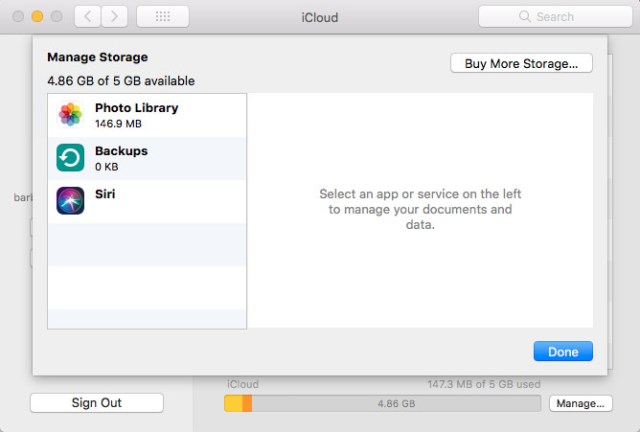Click the Buy More Storage button
The height and width of the screenshot is (432, 640).
[521, 63]
